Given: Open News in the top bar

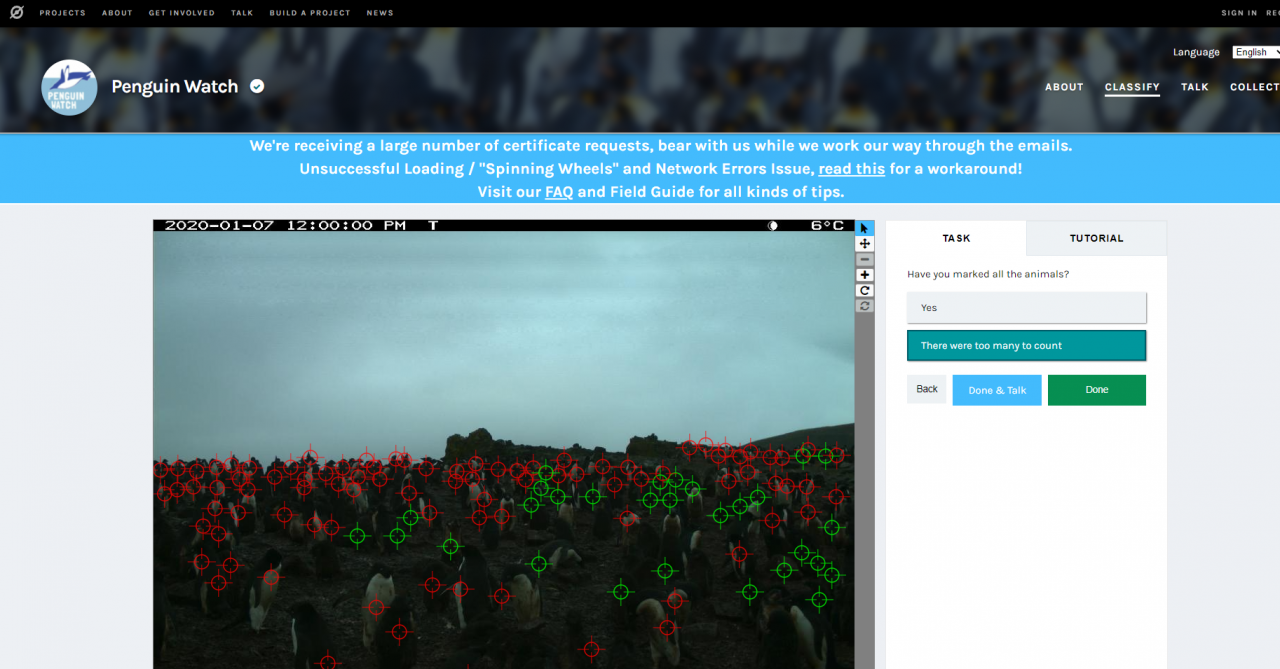Looking at the screenshot, I should click(380, 13).
